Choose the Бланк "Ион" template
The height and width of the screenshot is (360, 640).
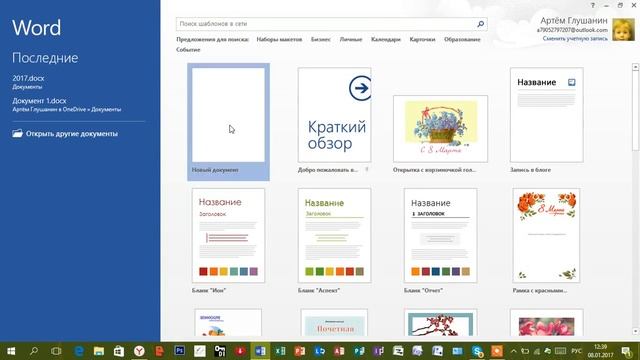pos(228,236)
